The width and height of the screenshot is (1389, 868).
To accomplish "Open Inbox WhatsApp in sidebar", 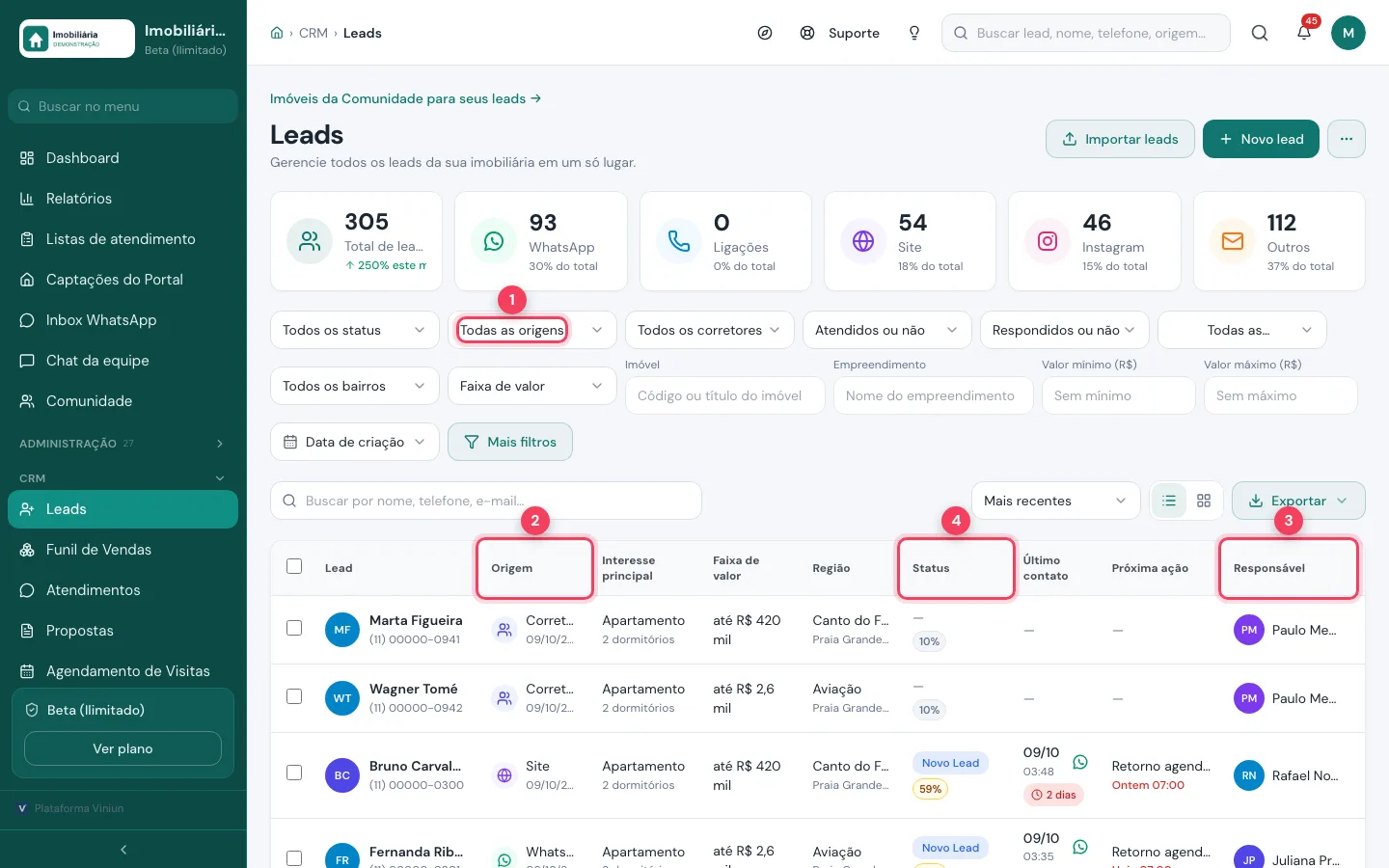I will coord(123,320).
